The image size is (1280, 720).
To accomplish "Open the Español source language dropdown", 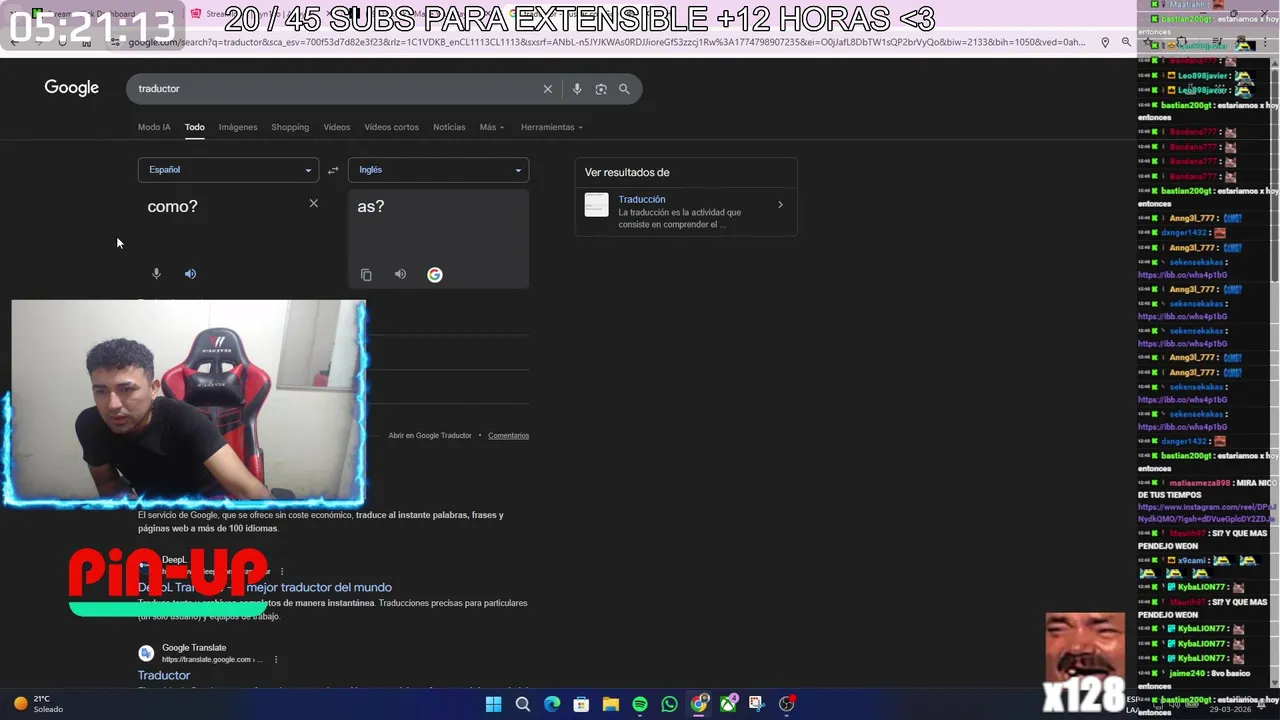I will click(x=228, y=170).
